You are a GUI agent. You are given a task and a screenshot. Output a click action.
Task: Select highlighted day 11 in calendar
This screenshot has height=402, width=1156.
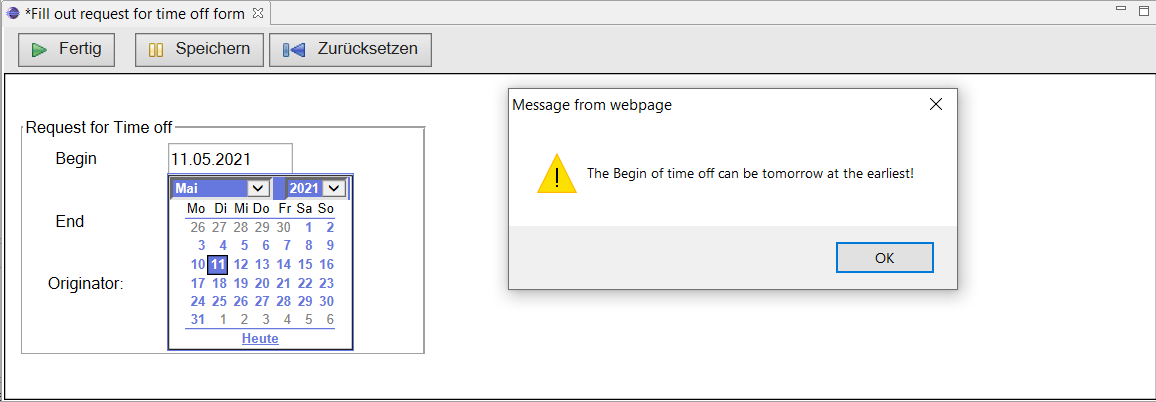coord(217,264)
